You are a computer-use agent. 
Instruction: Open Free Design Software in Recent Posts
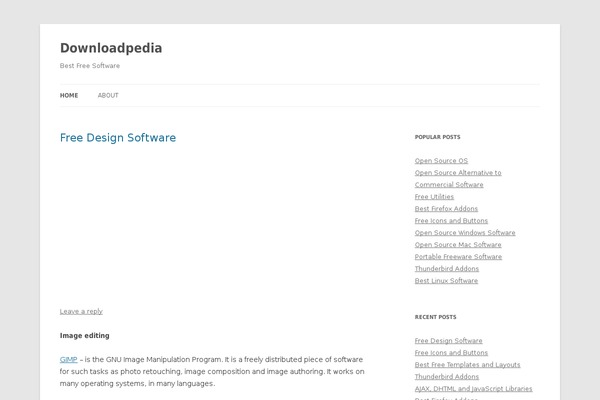[x=448, y=341]
